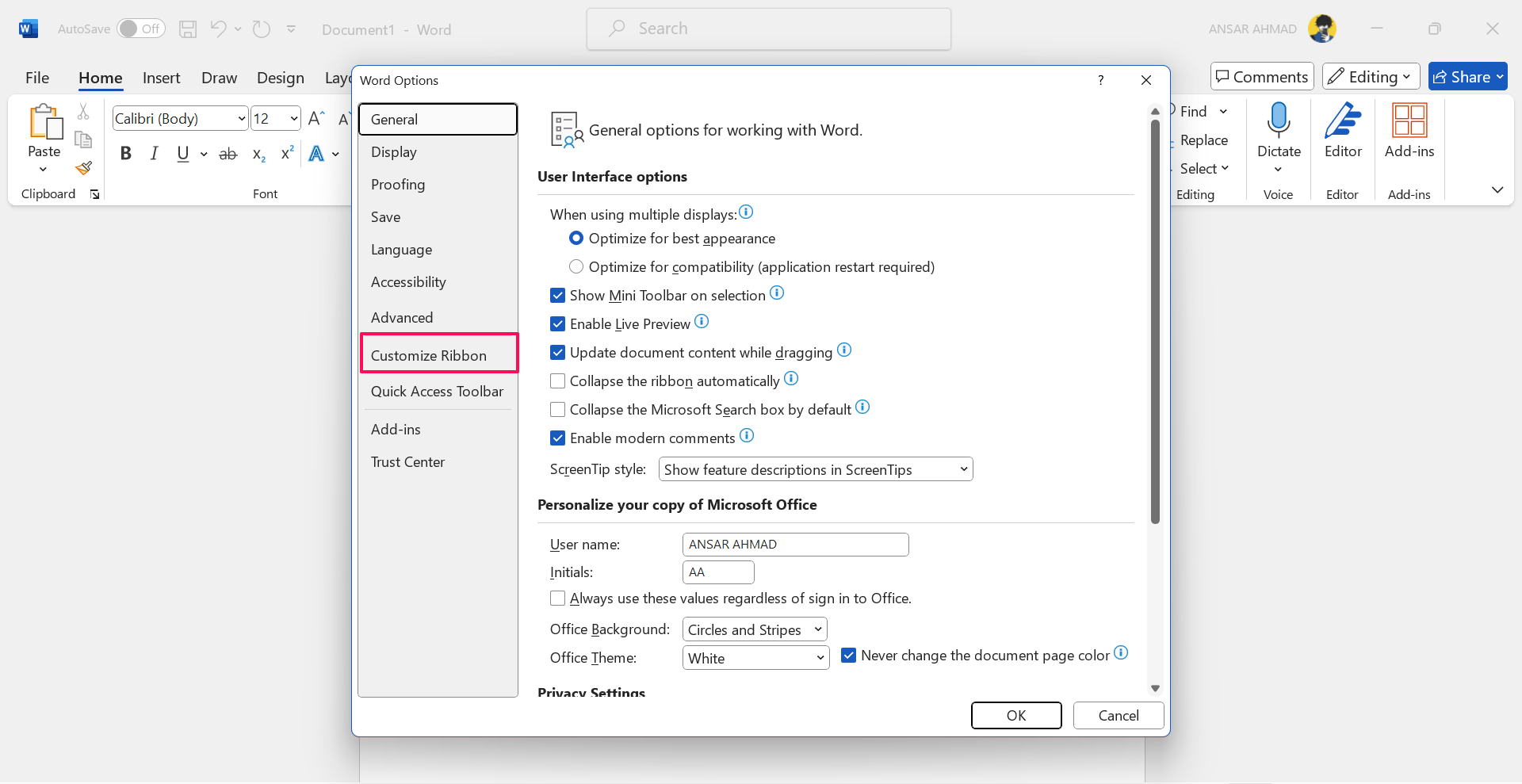The height and width of the screenshot is (784, 1522).
Task: Open the Customize Quick Access Toolbar arrow
Action: point(291,29)
